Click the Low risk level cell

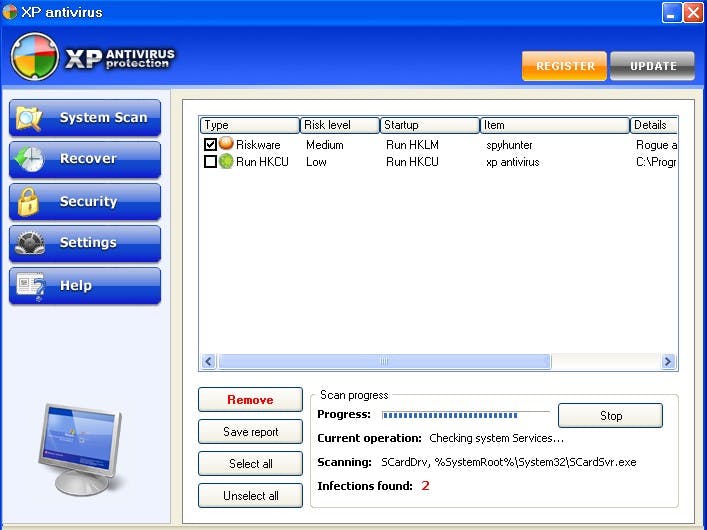[316, 162]
